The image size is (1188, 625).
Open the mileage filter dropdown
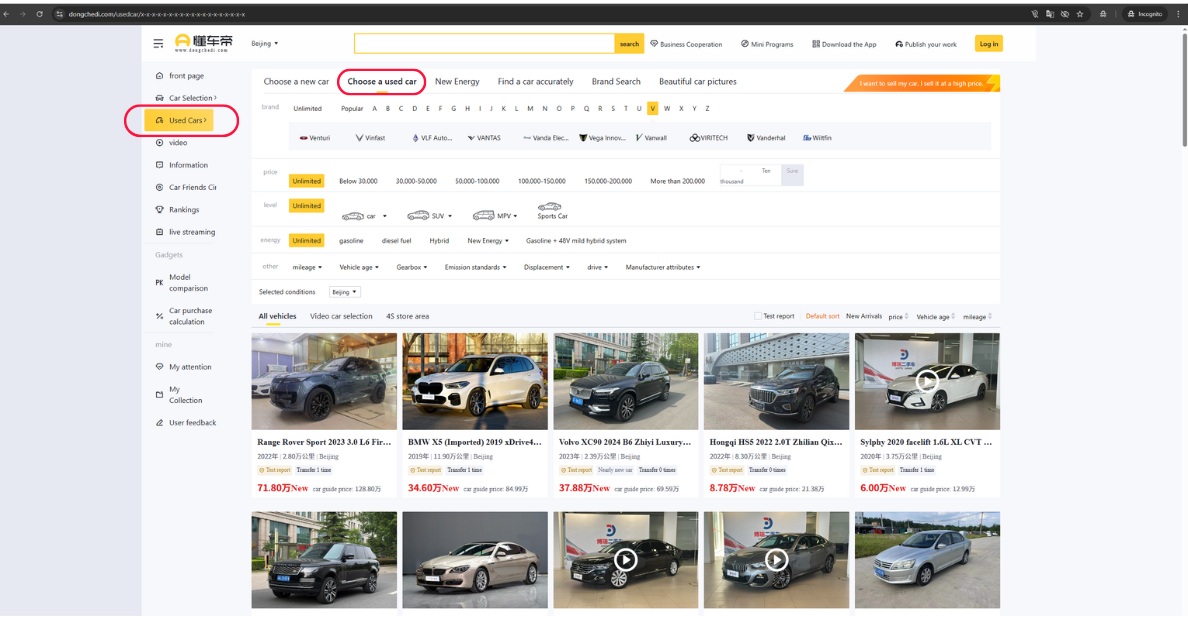(307, 267)
